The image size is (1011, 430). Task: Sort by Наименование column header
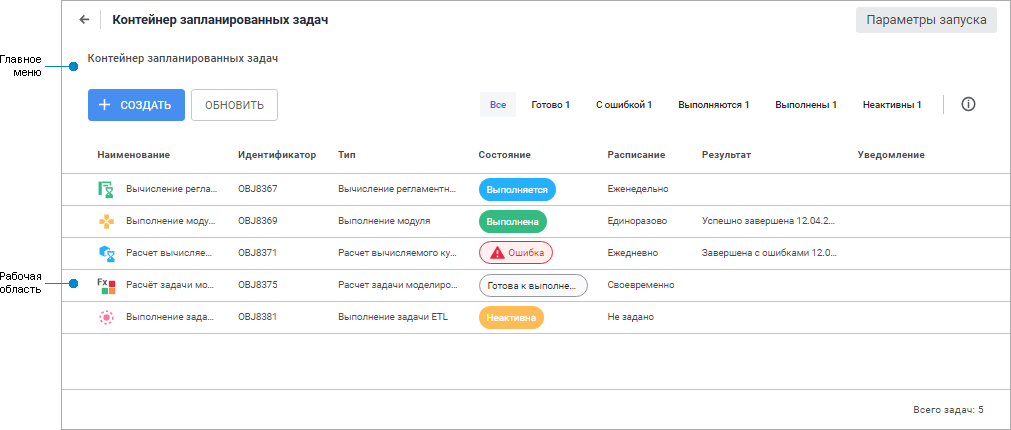[133, 155]
